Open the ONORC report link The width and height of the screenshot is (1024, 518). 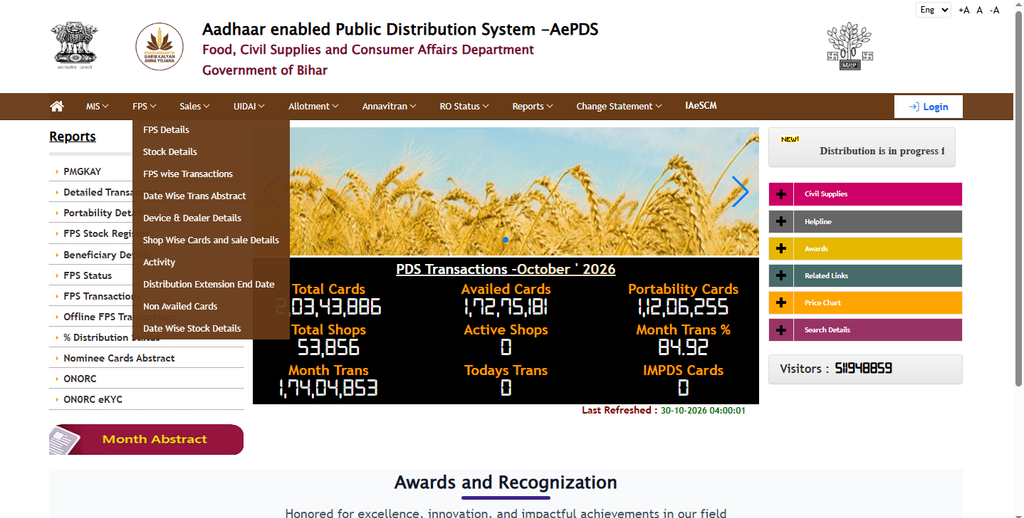[80, 379]
